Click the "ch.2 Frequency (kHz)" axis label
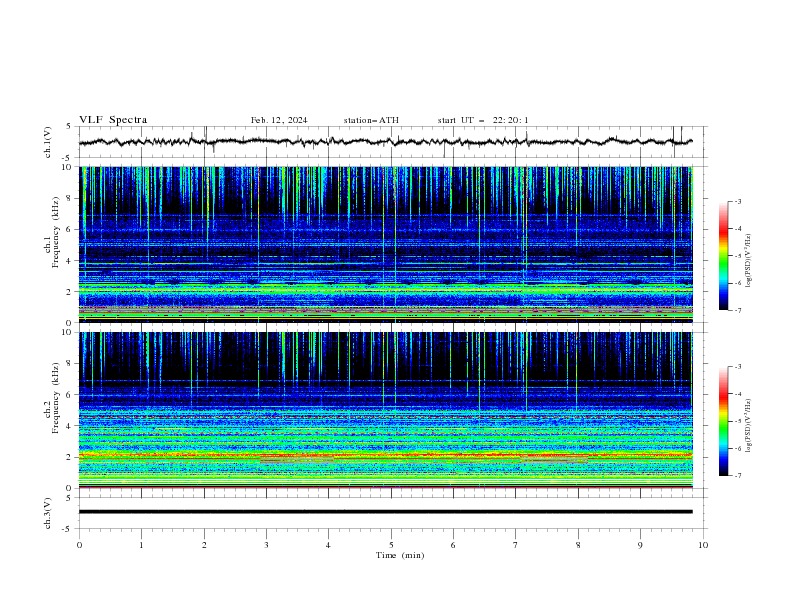The image size is (792, 612). [52, 398]
